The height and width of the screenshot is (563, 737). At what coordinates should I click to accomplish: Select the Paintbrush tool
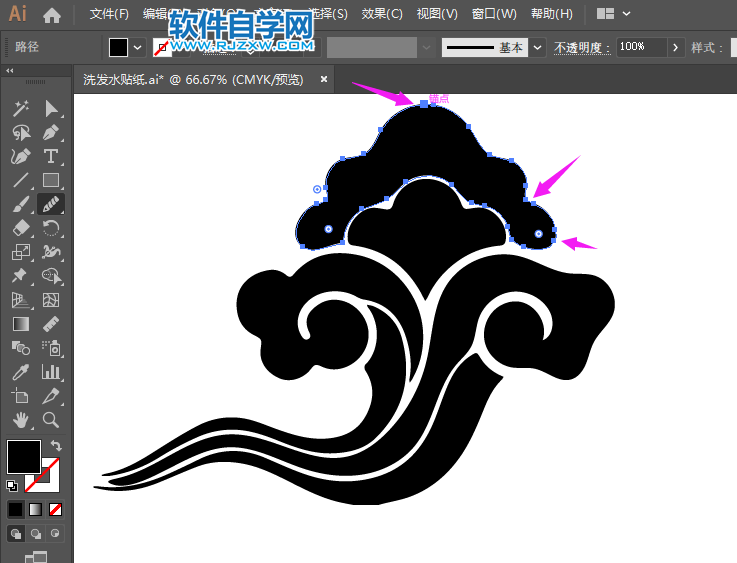(21, 204)
